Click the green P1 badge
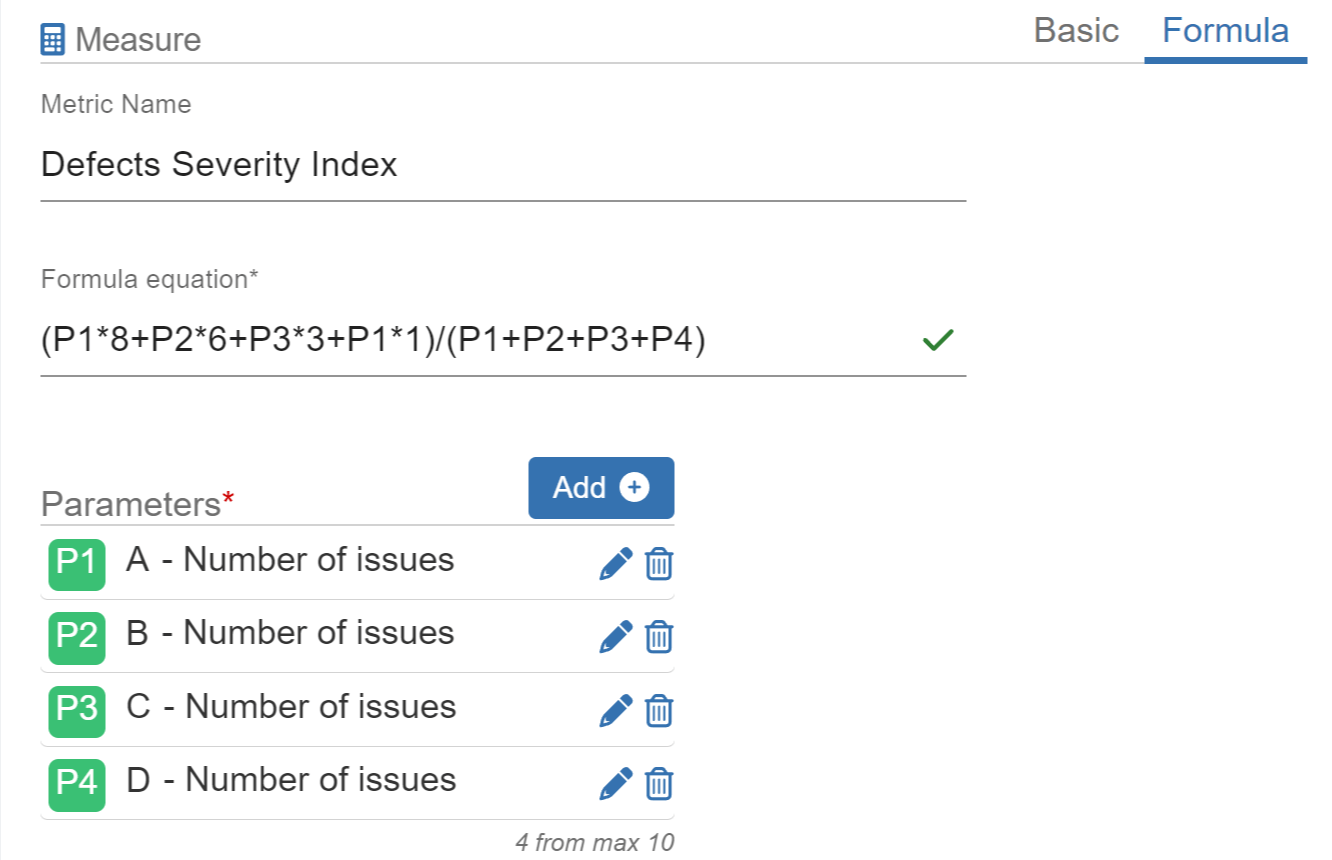Screen dimensions: 1332x860 click(77, 563)
